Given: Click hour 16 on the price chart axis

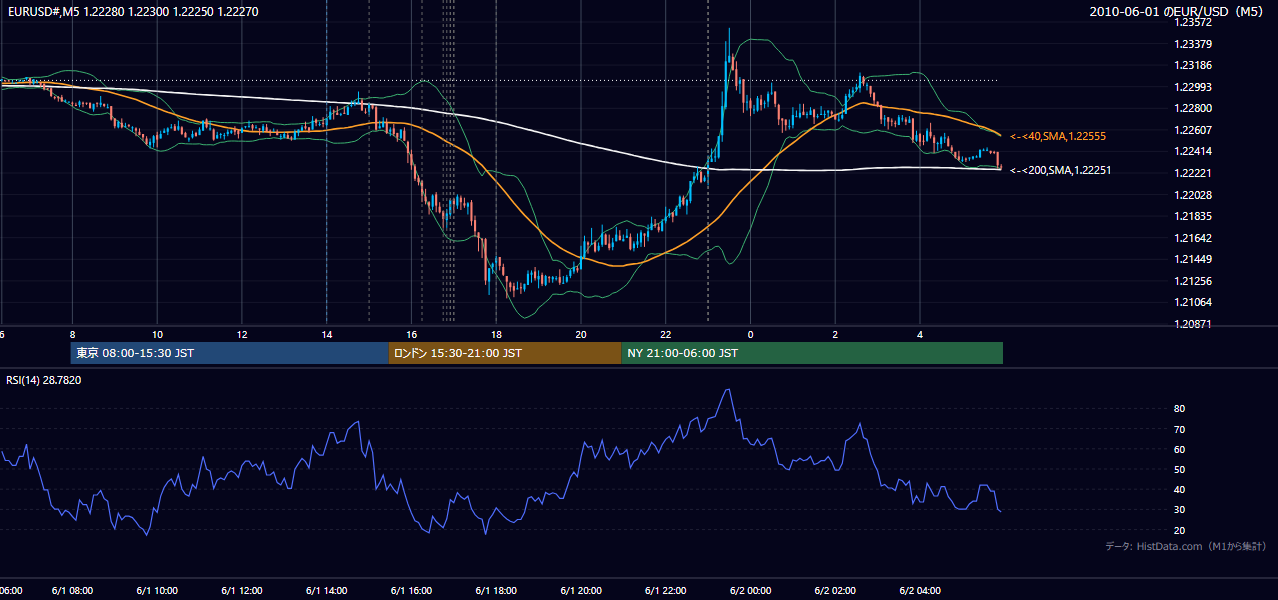Looking at the screenshot, I should pyautogui.click(x=411, y=333).
